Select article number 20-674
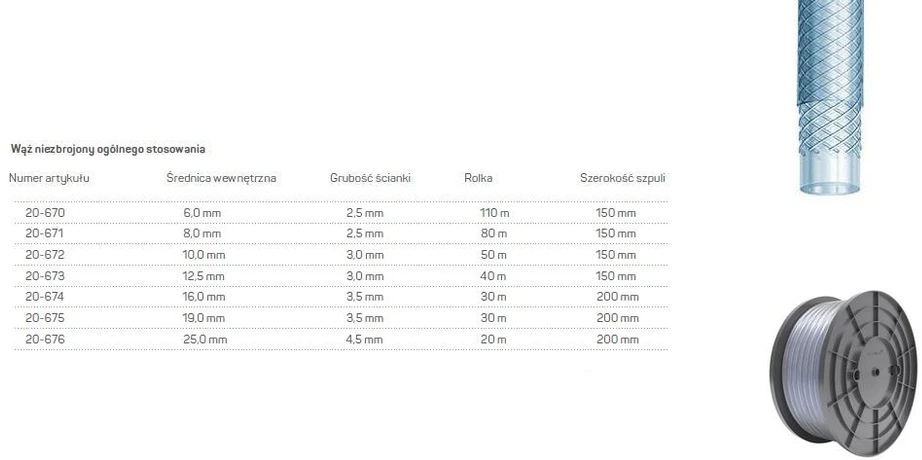The width and height of the screenshot is (922, 460). 45,297
